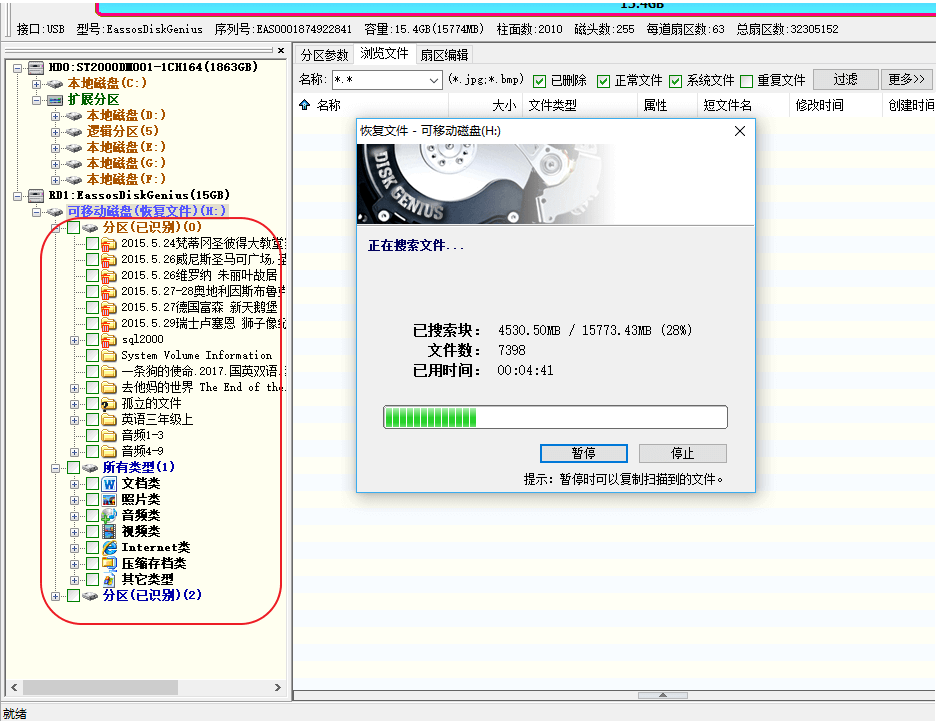Click the Word icon beside 文档类
The image size is (936, 721).
pos(110,484)
